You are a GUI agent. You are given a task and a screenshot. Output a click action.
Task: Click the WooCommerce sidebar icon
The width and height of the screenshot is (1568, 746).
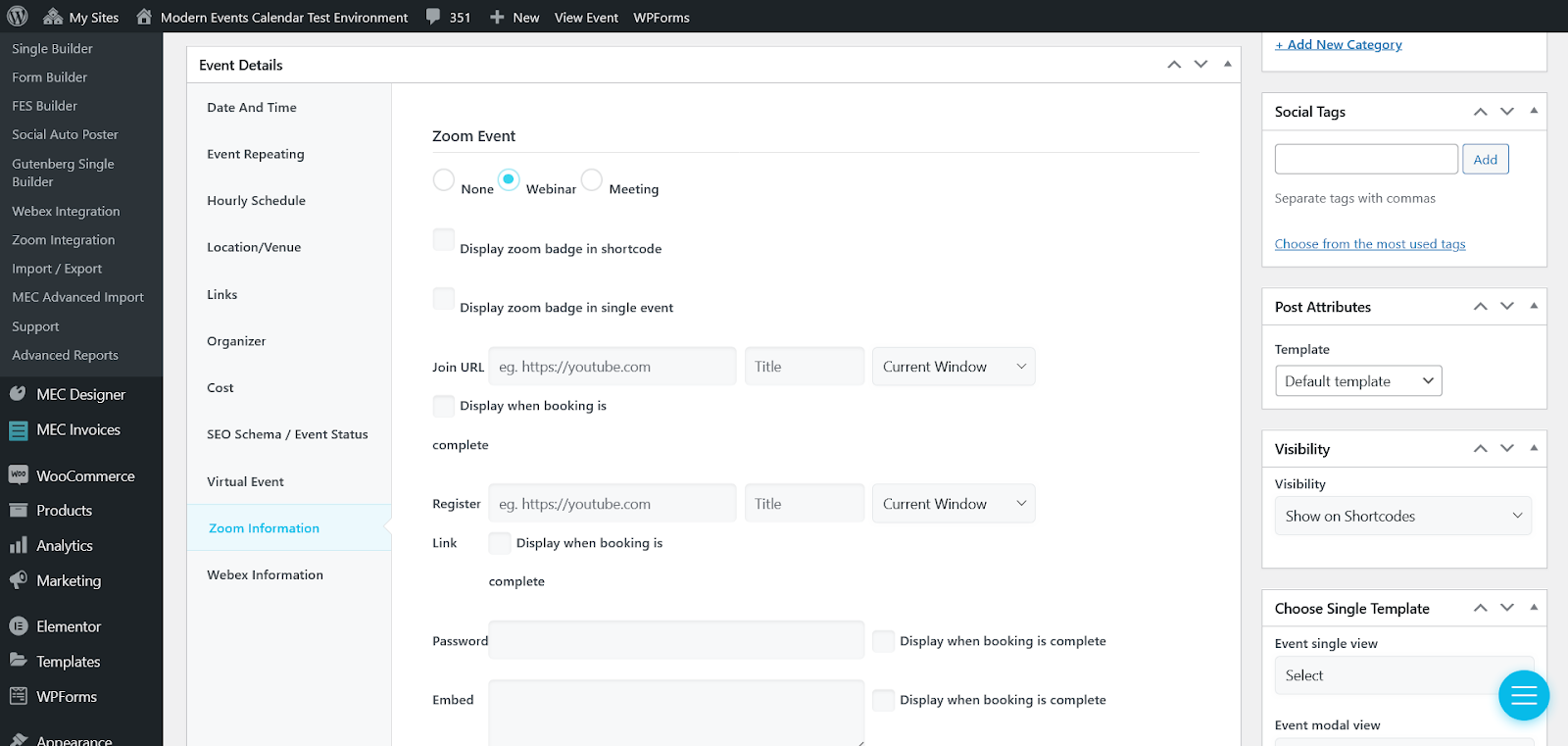click(x=18, y=475)
